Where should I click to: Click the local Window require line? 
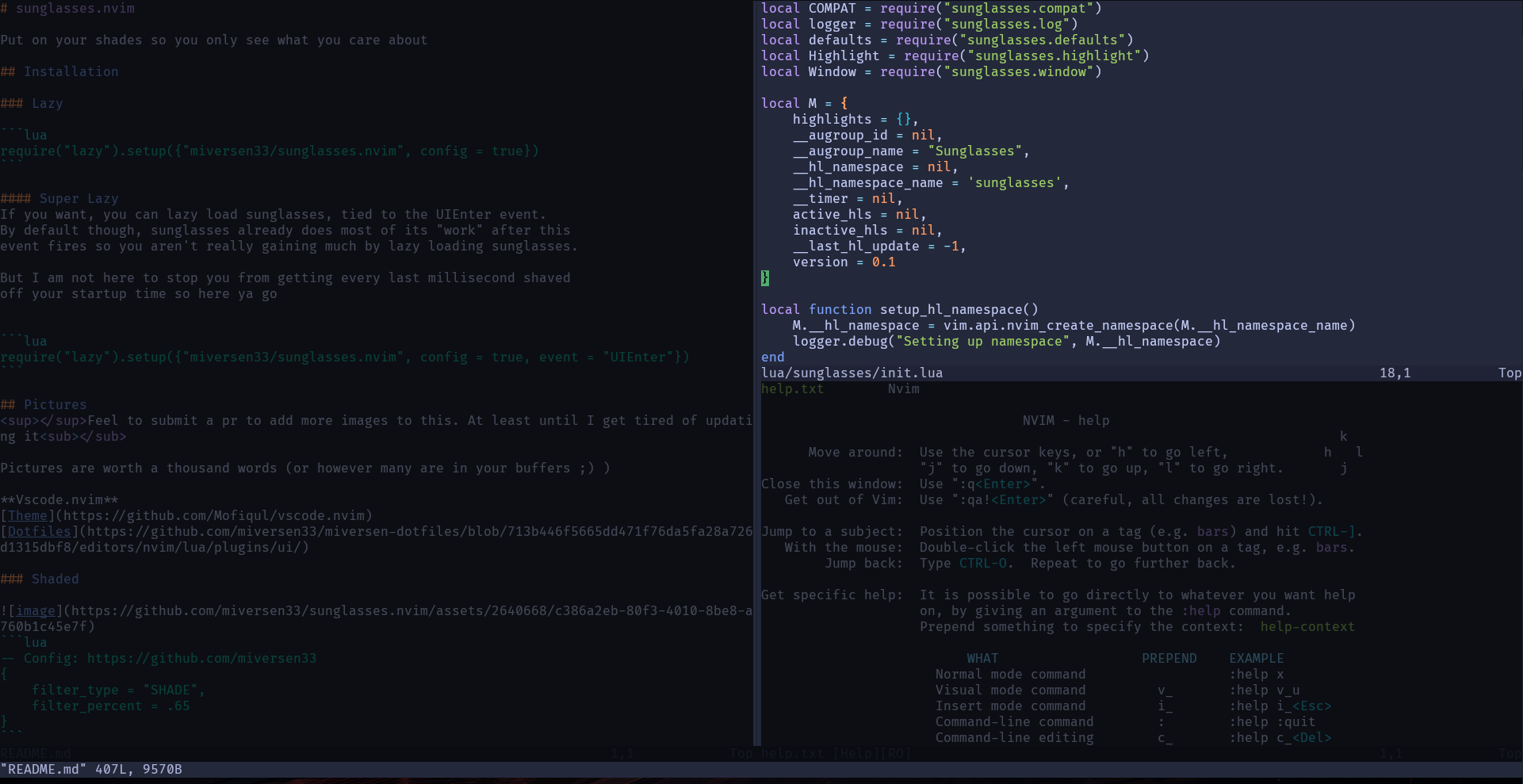click(932, 71)
